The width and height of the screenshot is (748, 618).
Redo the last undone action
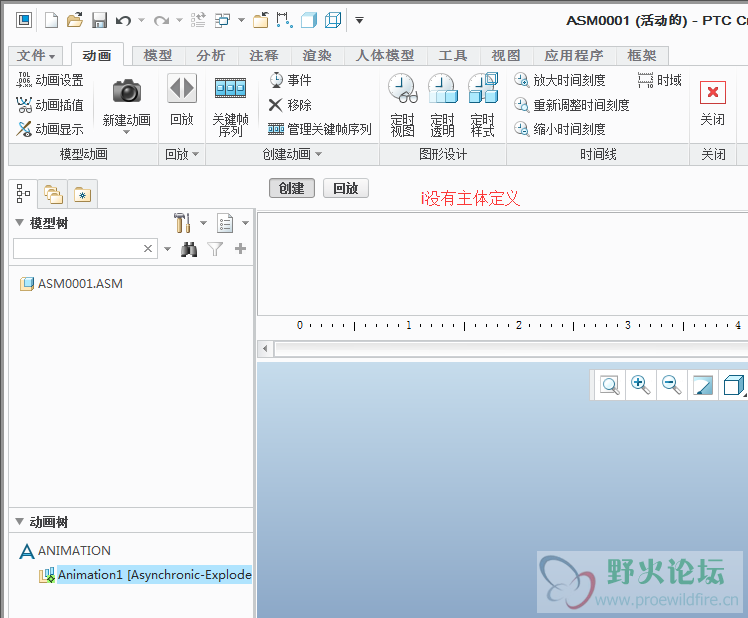(161, 20)
